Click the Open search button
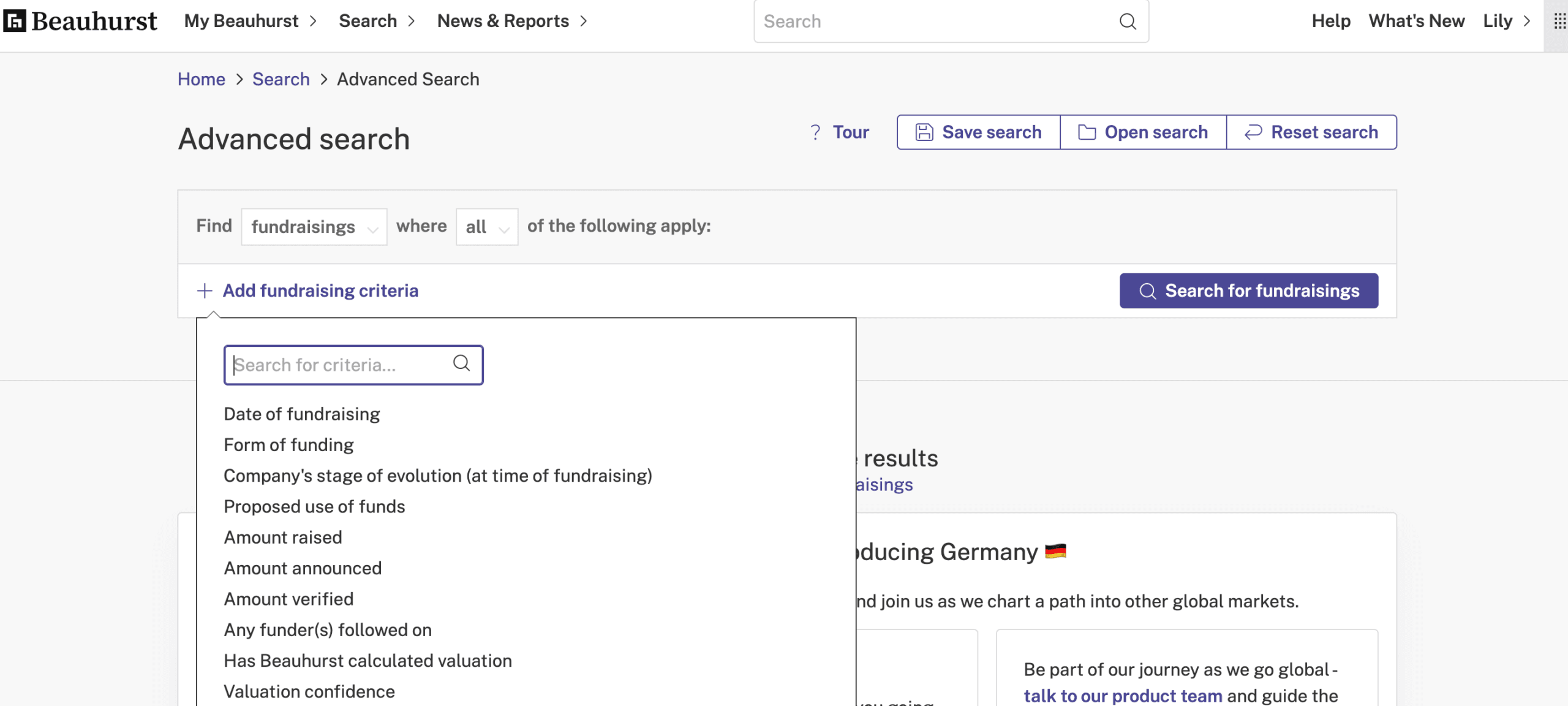 coord(1144,132)
